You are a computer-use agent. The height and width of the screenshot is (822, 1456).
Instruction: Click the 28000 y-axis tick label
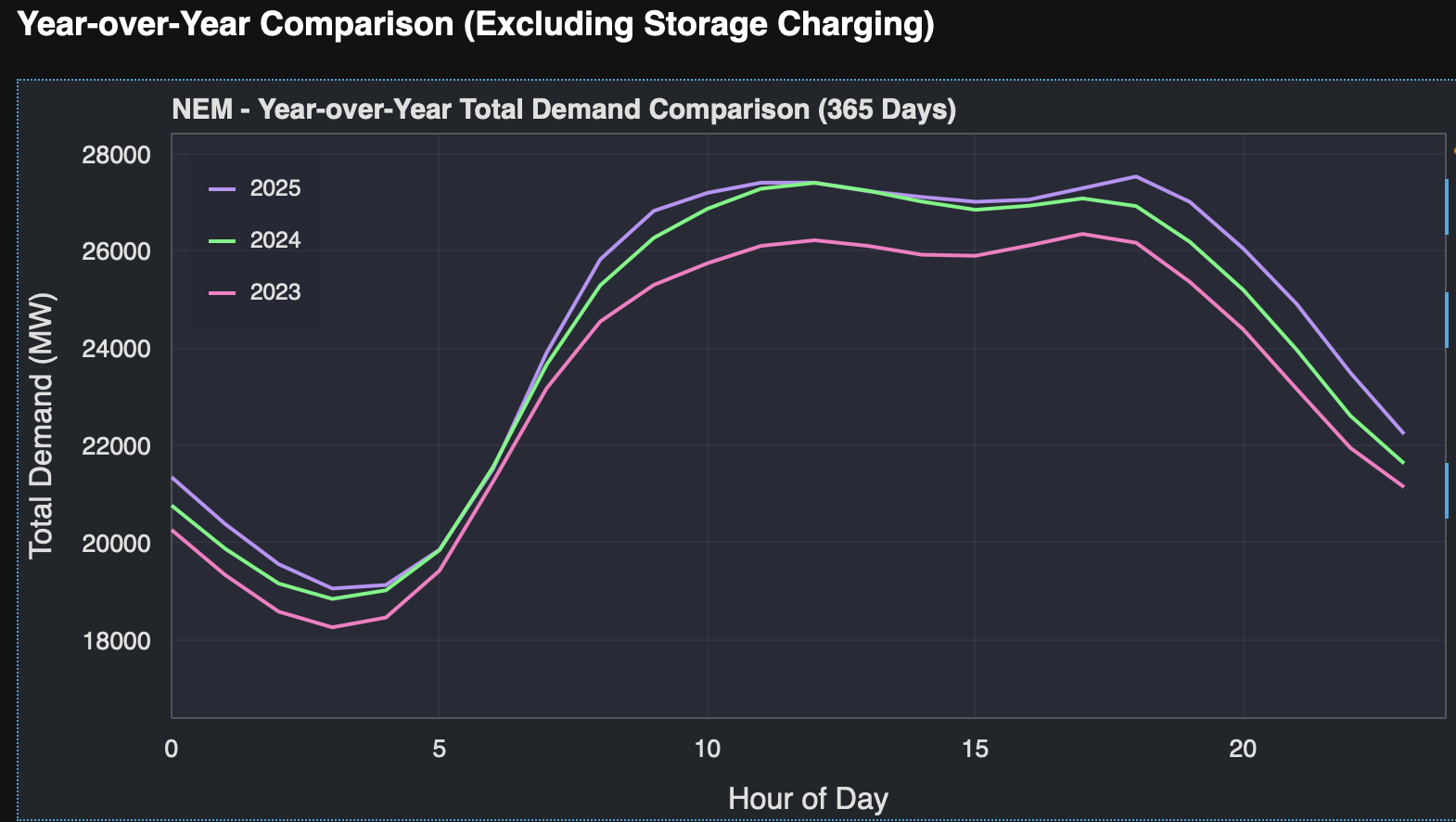116,155
